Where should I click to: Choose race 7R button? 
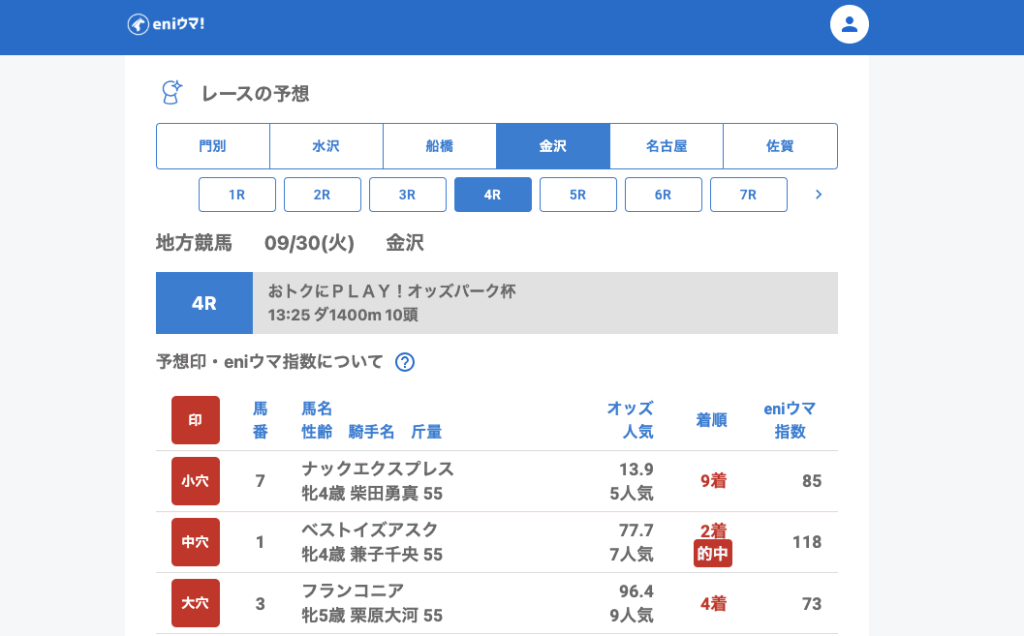pos(748,195)
